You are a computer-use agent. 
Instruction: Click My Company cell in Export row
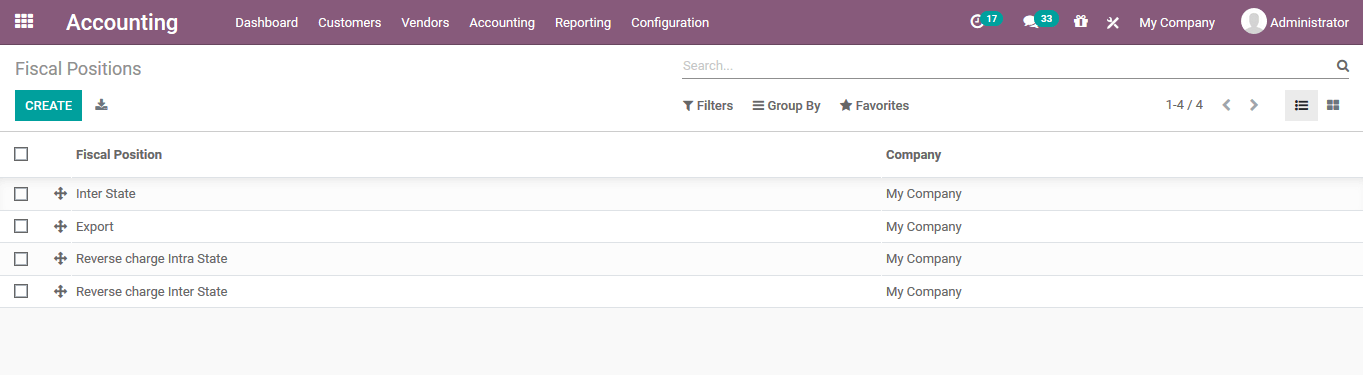[924, 227]
